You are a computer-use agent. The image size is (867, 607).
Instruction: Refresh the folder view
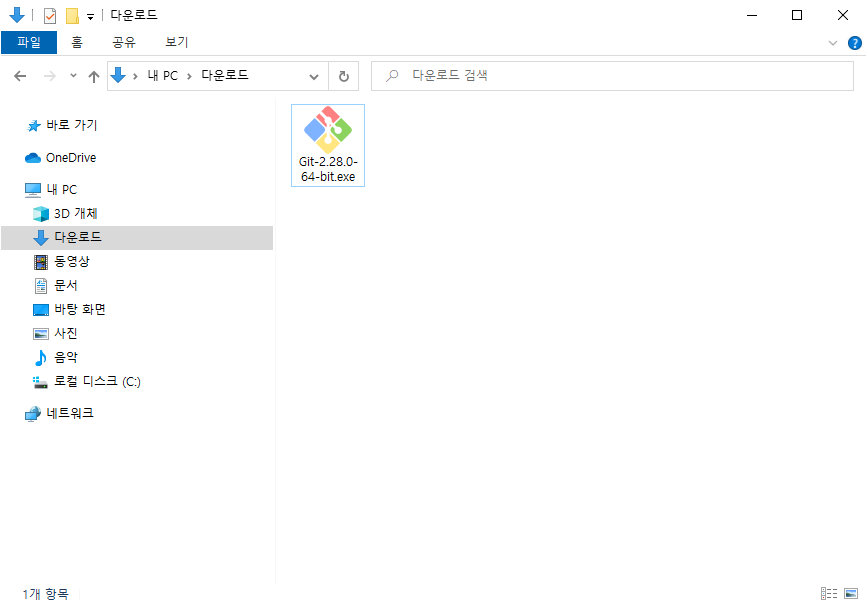343,76
